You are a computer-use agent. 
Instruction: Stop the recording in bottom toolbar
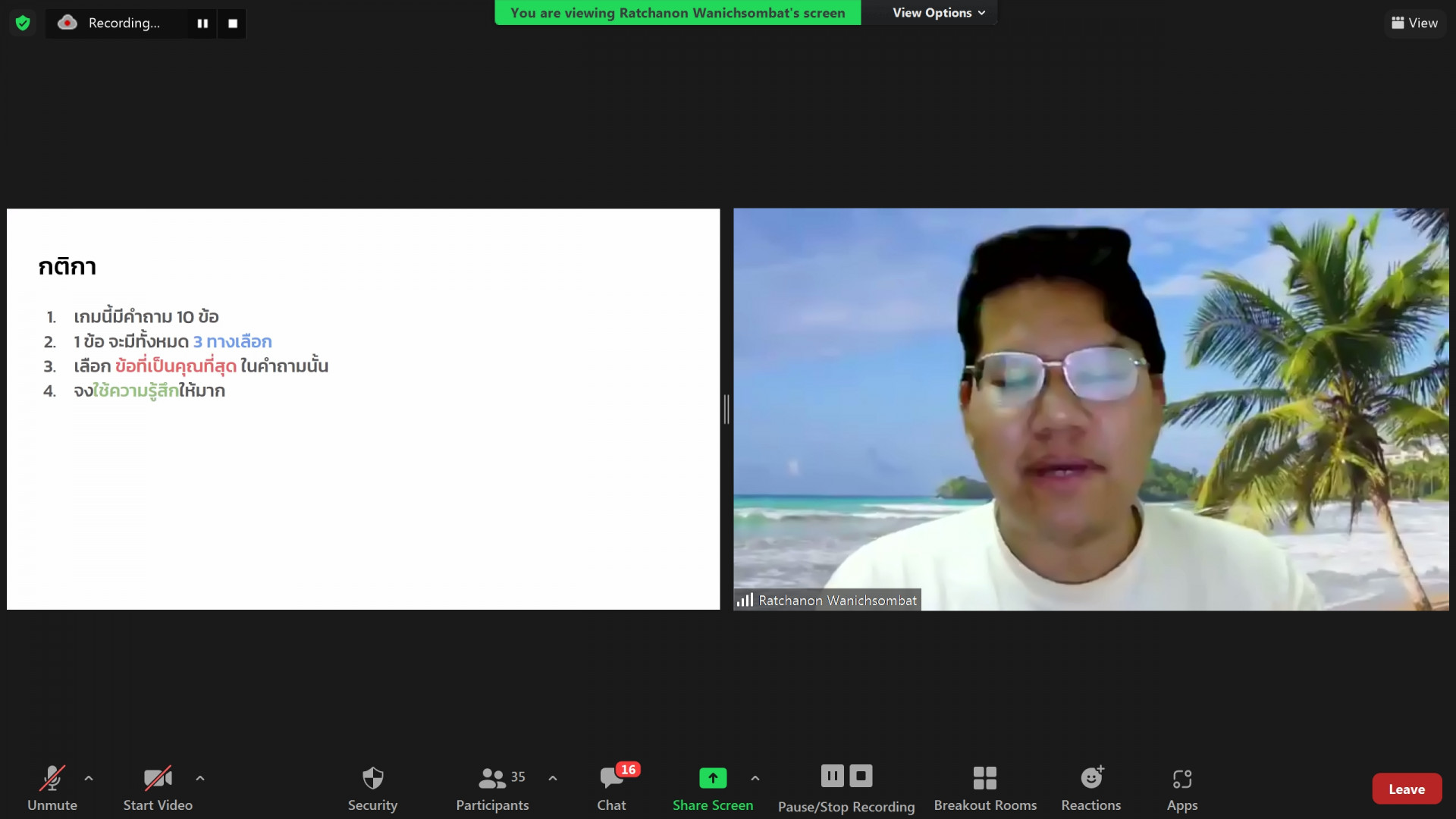click(x=861, y=776)
